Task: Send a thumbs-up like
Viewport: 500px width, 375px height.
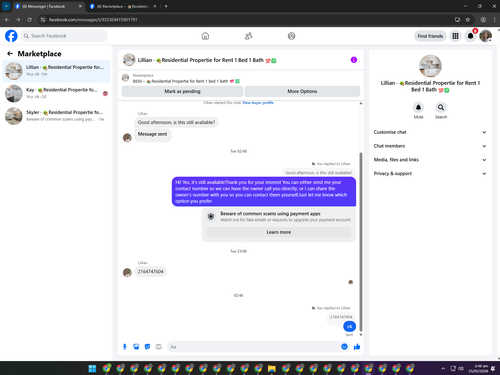Action: pyautogui.click(x=357, y=347)
